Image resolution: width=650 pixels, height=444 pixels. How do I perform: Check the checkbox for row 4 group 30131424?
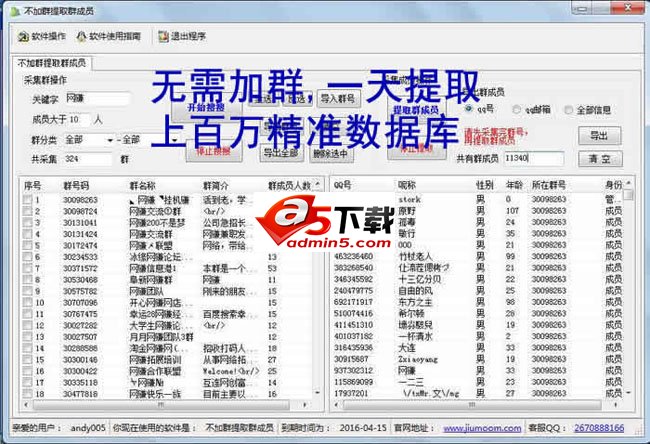[x=28, y=234]
